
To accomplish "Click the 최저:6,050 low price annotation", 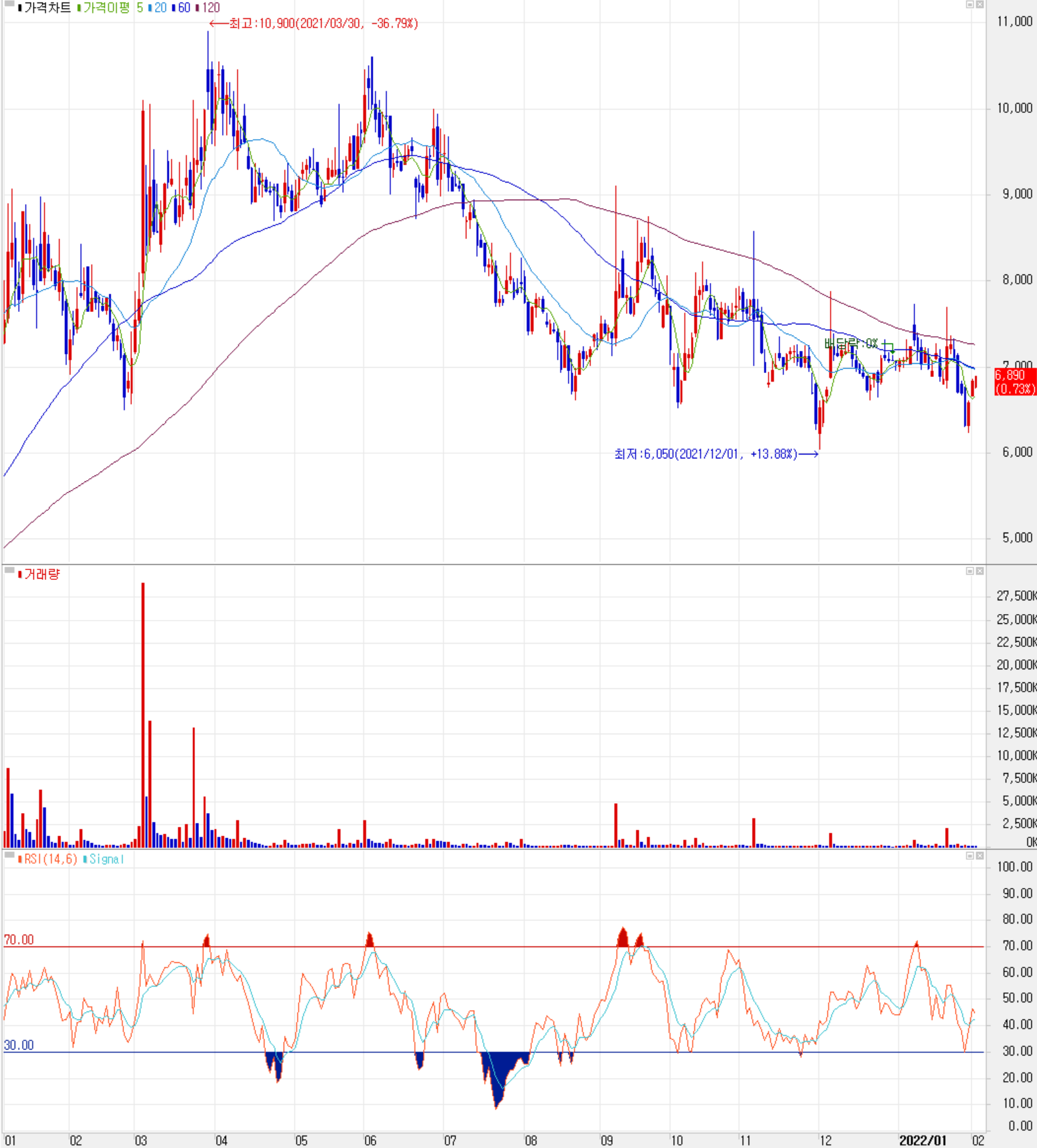I will point(716,454).
